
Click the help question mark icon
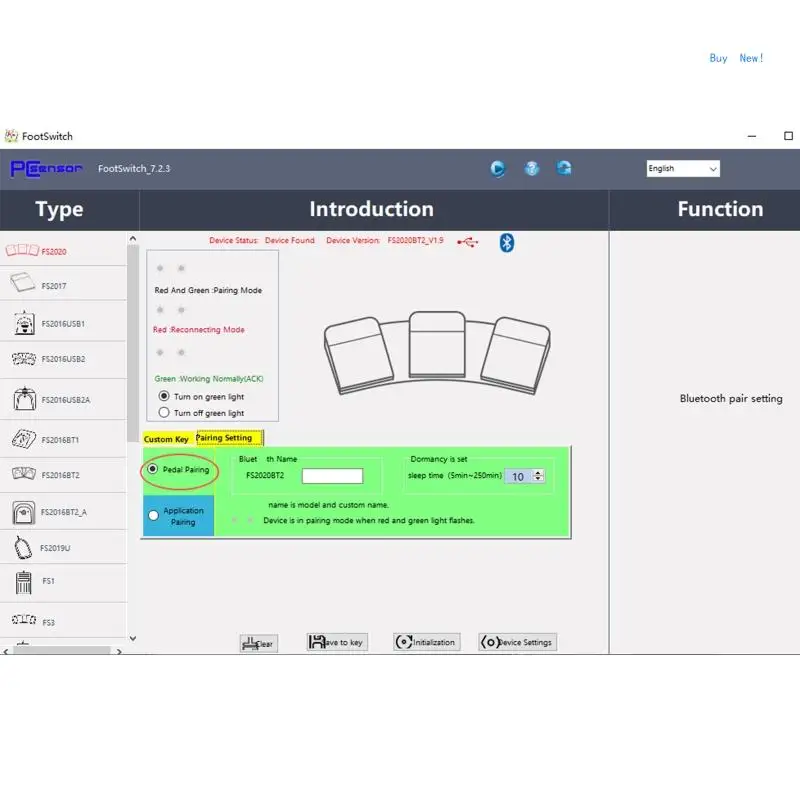(532, 168)
